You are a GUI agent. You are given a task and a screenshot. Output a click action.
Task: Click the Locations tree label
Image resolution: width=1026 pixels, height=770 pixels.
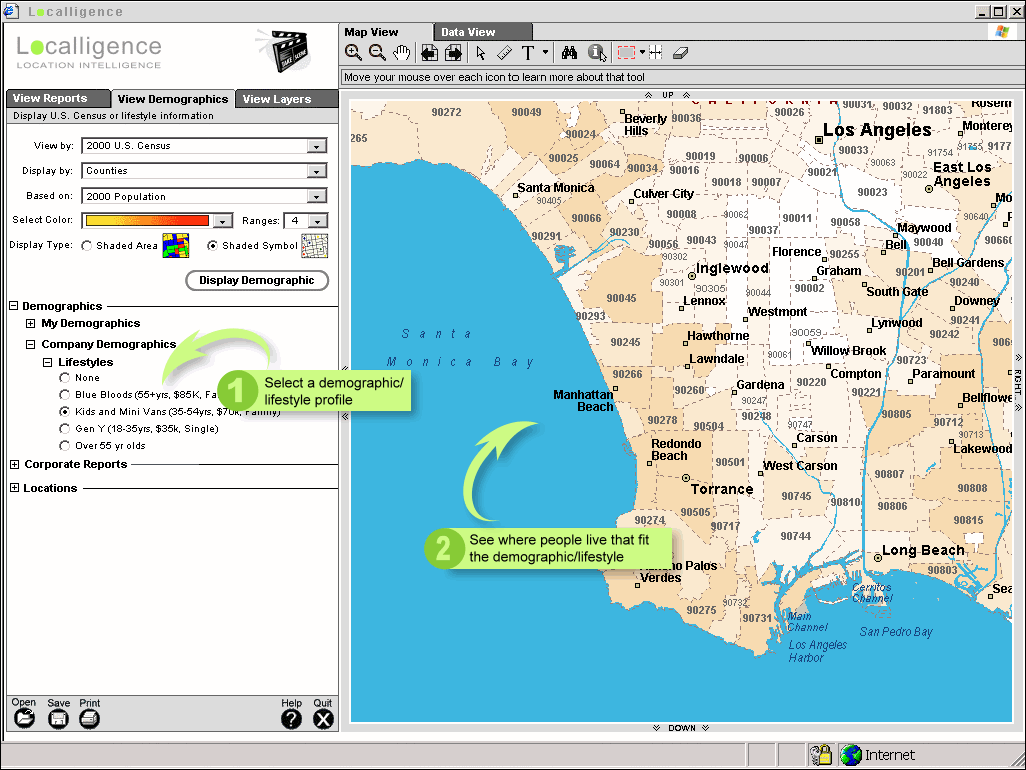click(50, 488)
